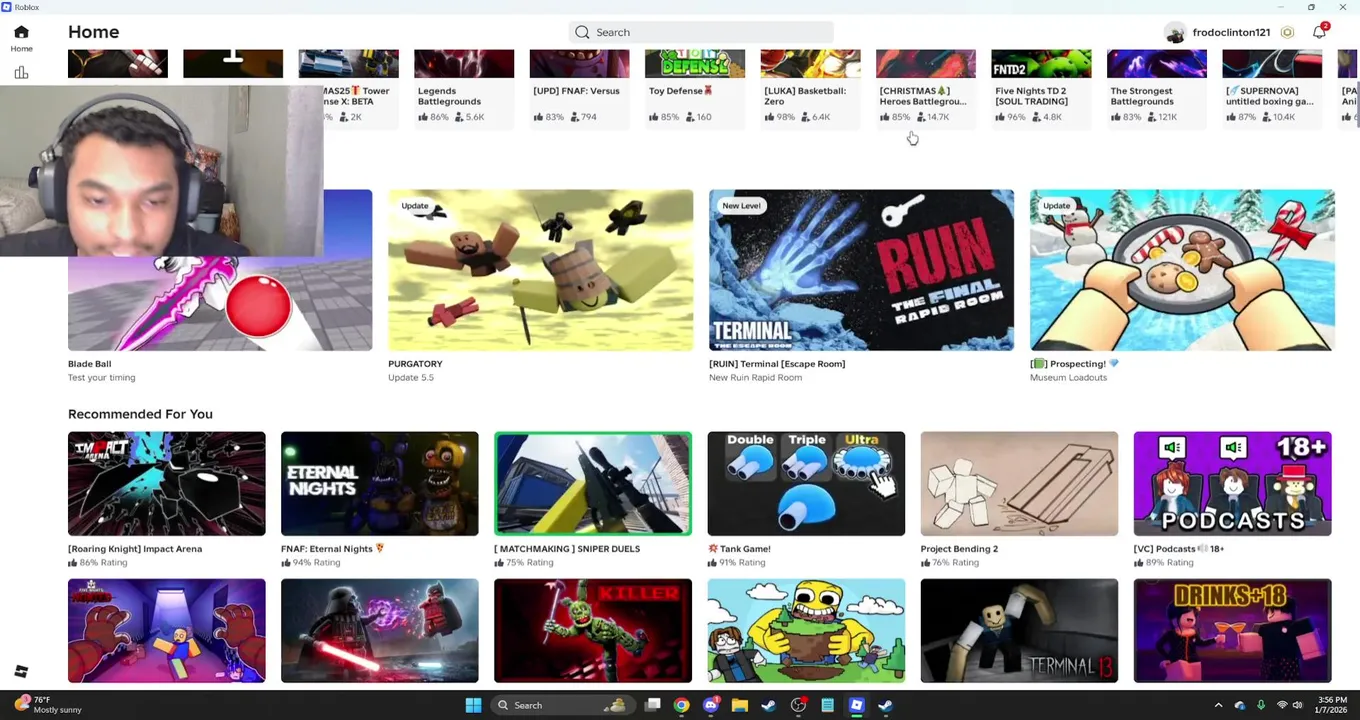The height and width of the screenshot is (720, 1360).
Task: Open the Project Bending 2 thumbnail
Action: click(x=1019, y=483)
